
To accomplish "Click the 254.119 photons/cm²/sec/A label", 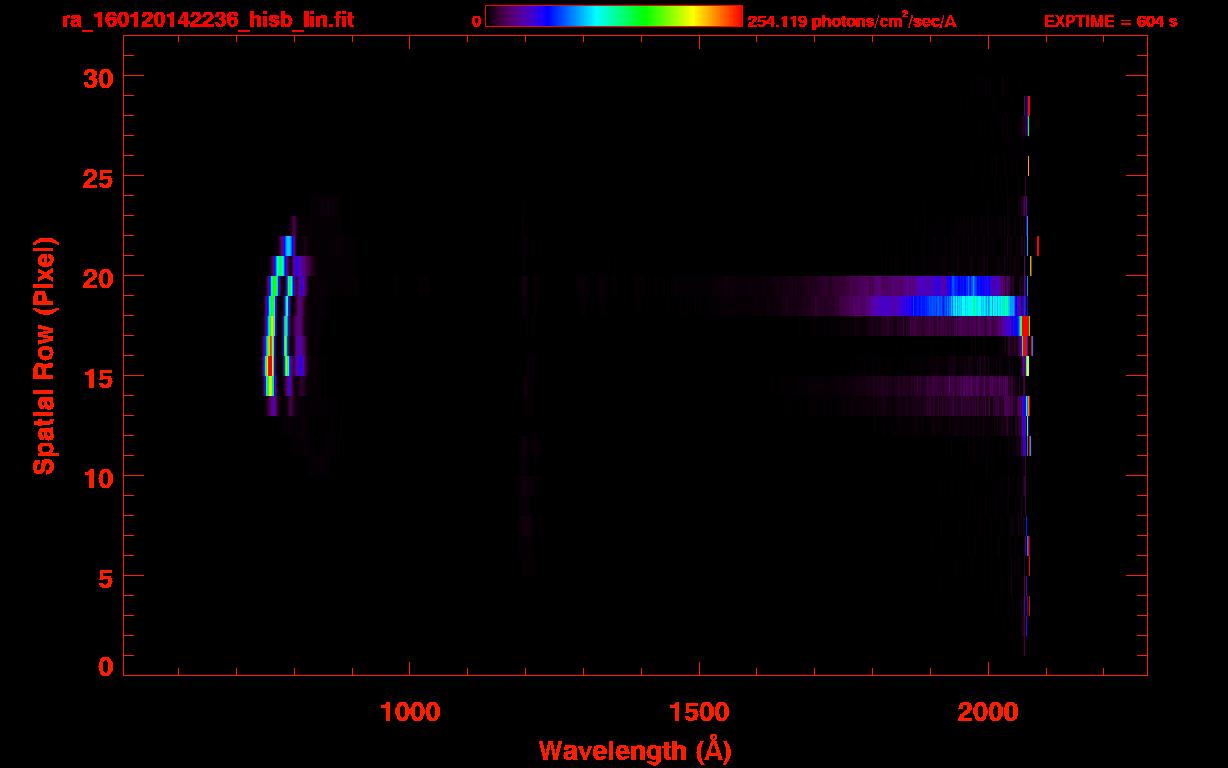I will (x=852, y=21).
